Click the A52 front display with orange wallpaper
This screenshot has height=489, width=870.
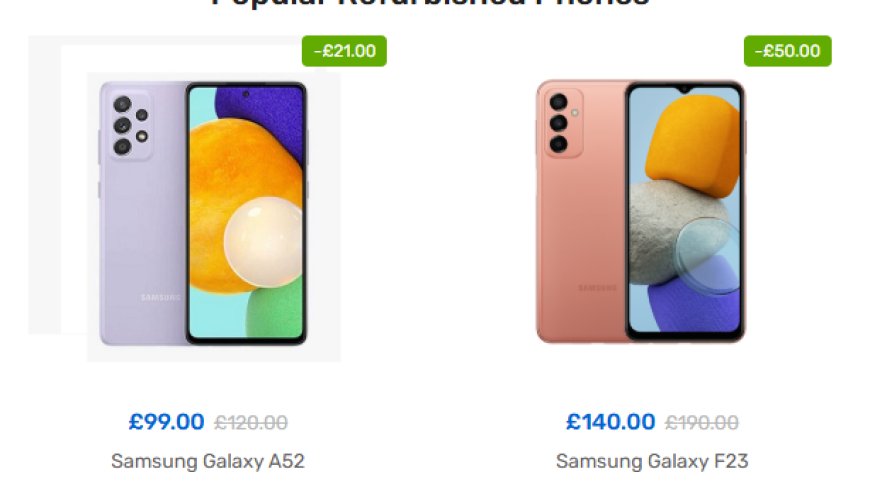coord(246,213)
